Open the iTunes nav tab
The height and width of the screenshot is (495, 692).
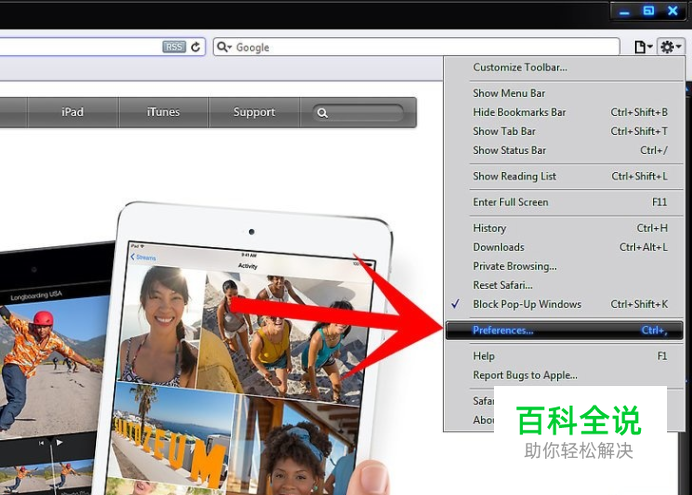tap(163, 112)
